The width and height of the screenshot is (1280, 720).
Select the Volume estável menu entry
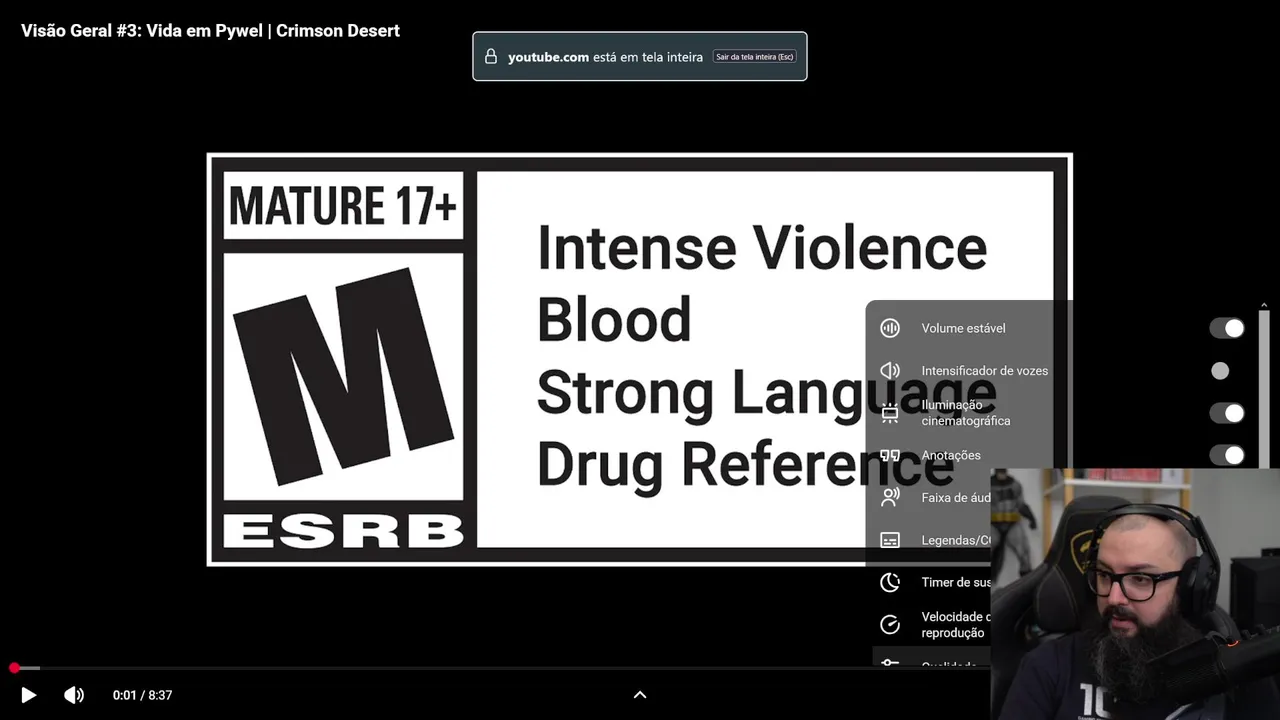coord(1060,328)
